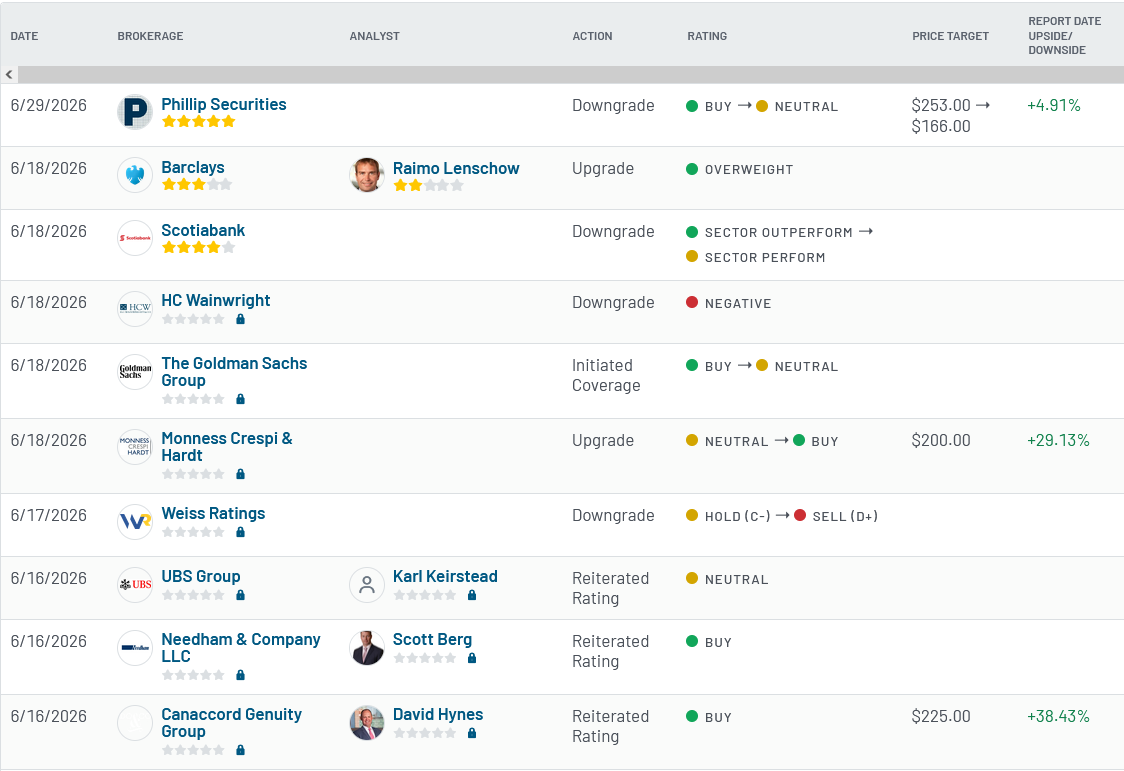
Task: Click the lock icon under Scott Berg
Action: click(472, 658)
